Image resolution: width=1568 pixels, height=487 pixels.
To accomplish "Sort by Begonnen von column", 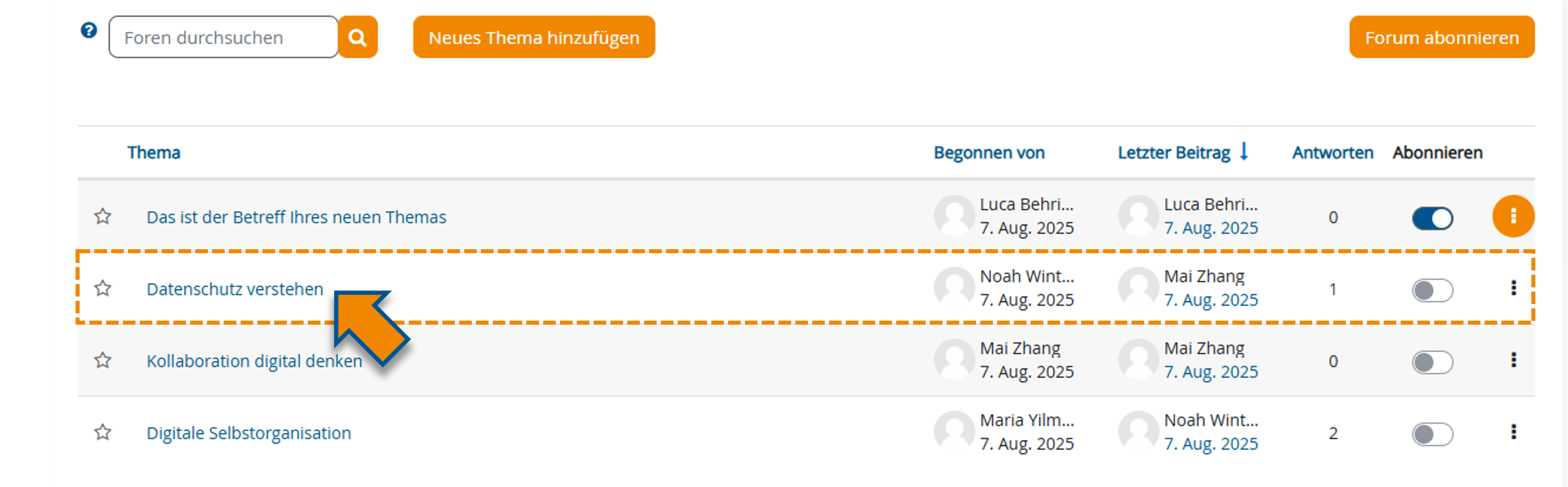I will [x=990, y=152].
